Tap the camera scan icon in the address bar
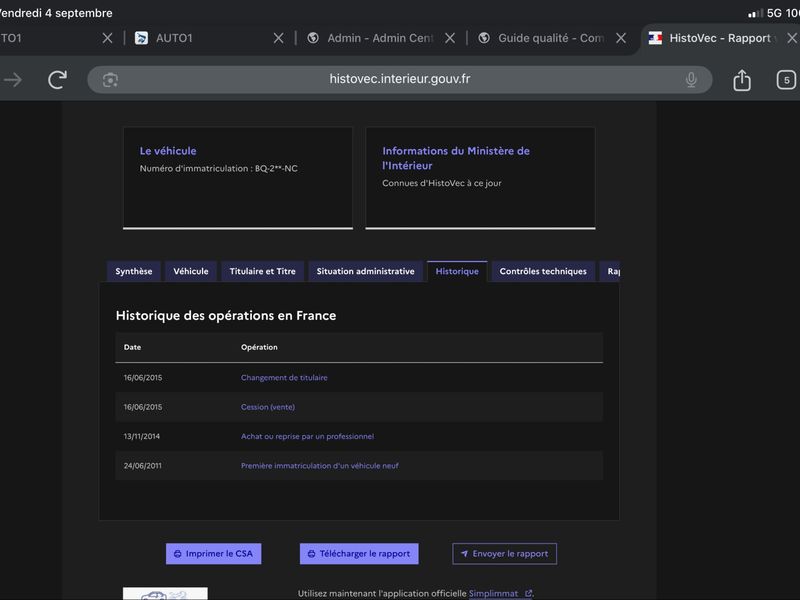800x600 pixels. pos(110,80)
